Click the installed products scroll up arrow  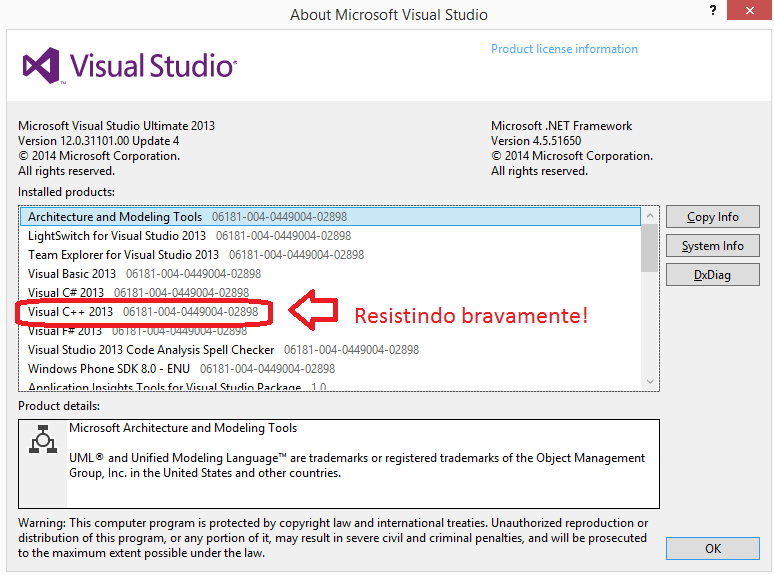tap(650, 216)
